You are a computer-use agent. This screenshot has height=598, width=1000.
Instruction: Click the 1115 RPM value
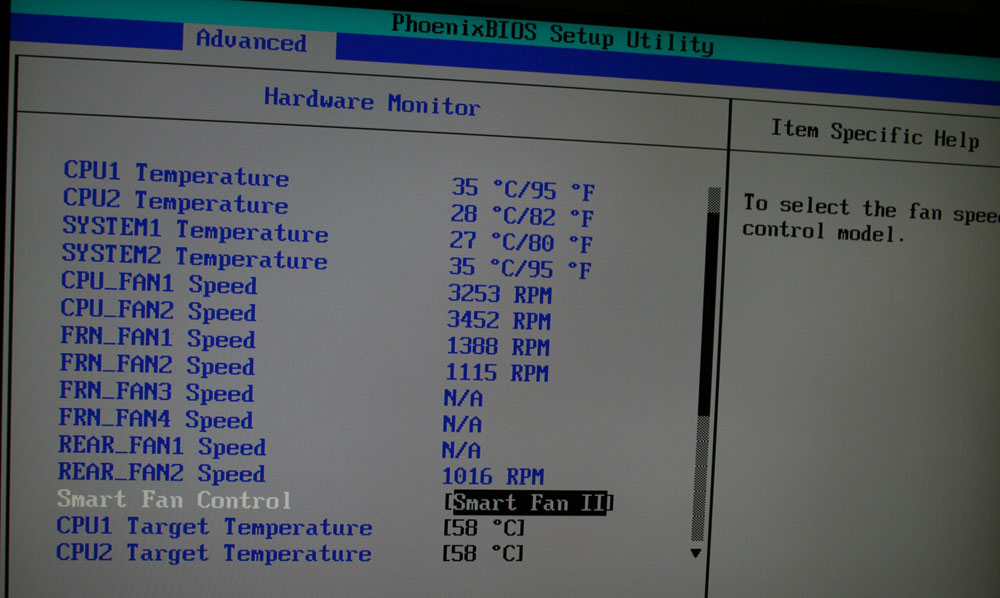click(497, 372)
